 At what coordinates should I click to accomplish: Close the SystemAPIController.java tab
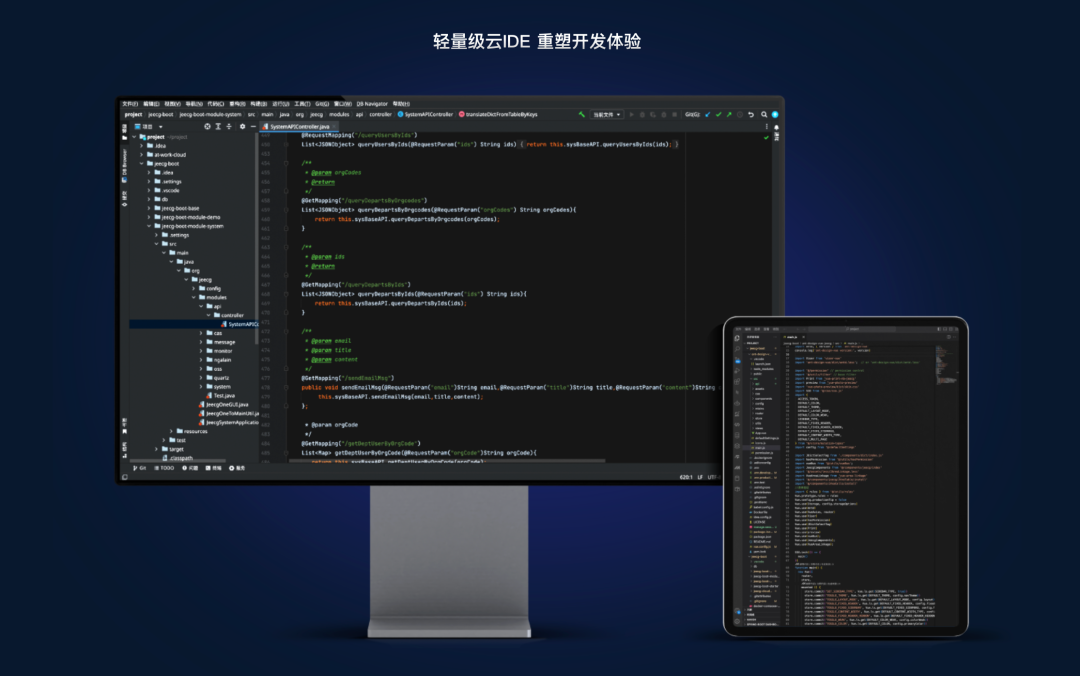coord(335,127)
